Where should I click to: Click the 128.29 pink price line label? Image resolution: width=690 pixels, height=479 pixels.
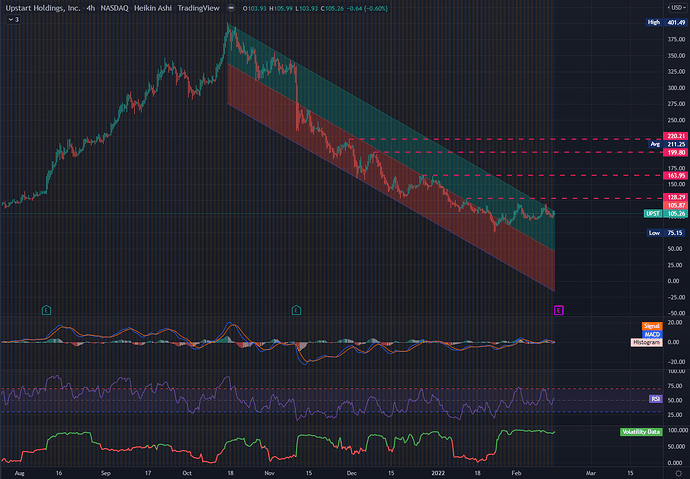675,197
